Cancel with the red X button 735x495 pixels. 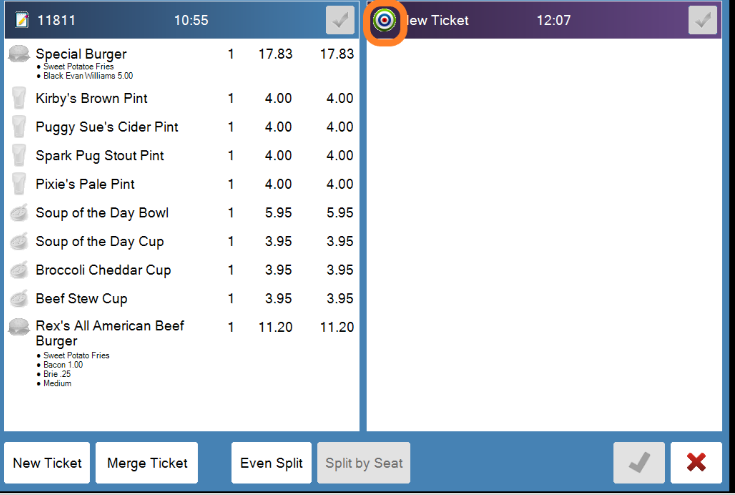[696, 463]
